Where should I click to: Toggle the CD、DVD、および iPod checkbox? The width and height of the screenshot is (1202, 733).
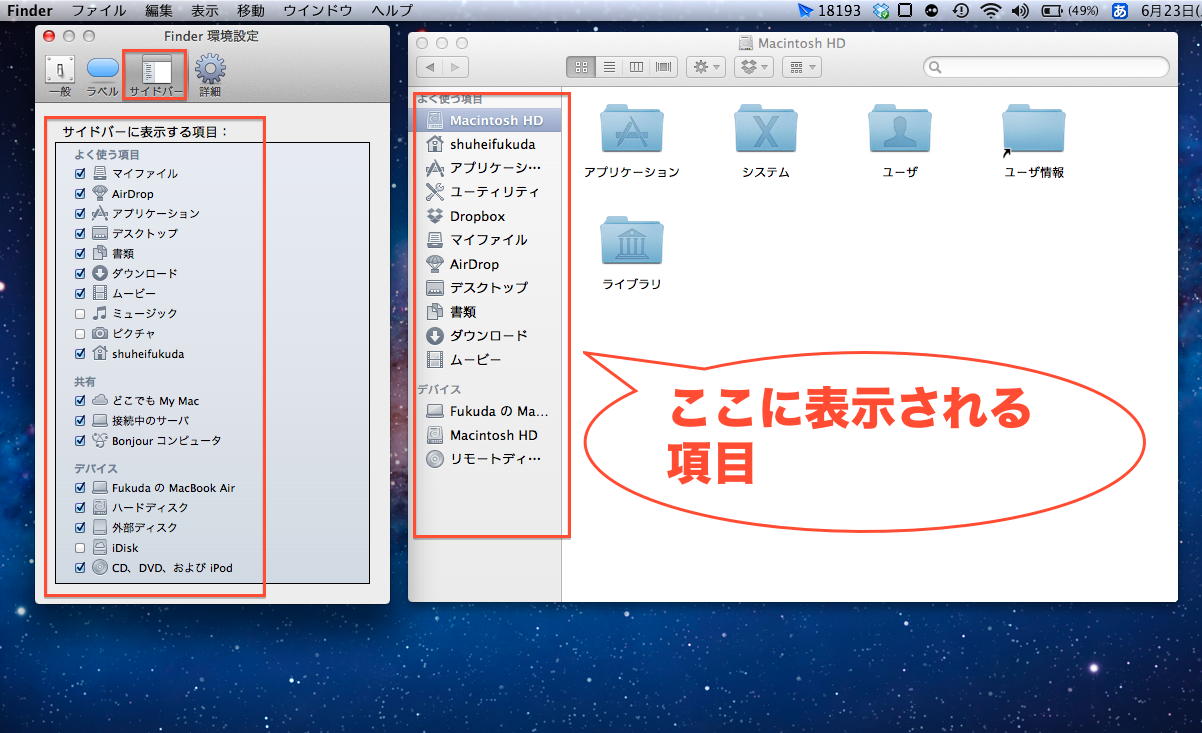pyautogui.click(x=80, y=568)
